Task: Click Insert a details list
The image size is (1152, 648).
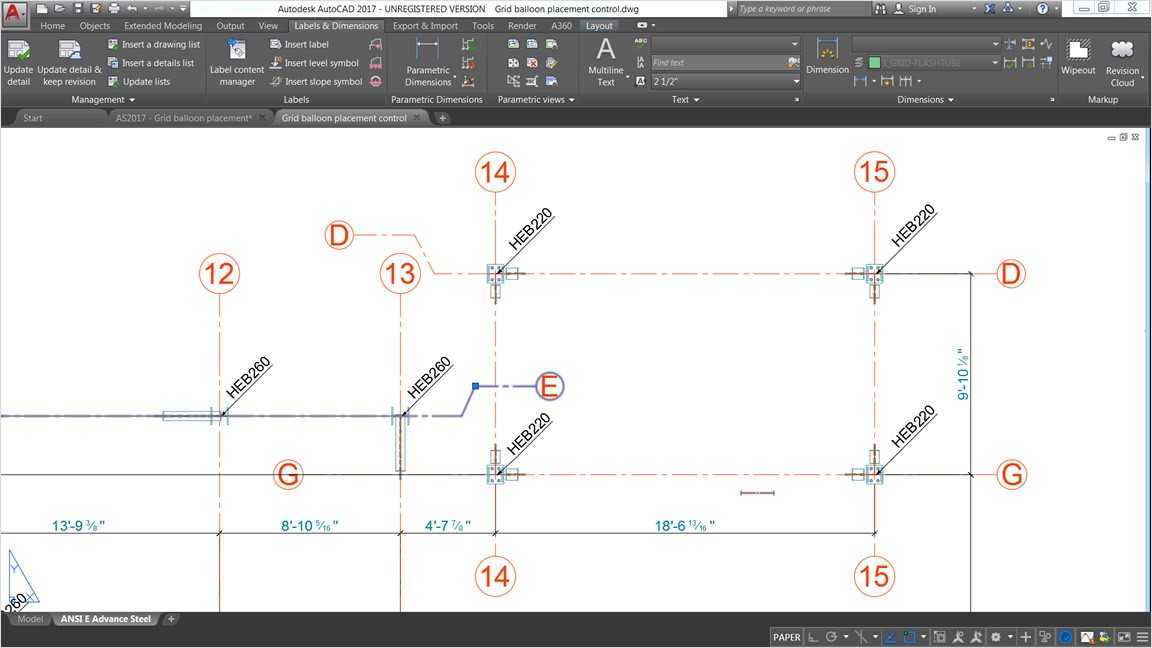Action: tap(151, 63)
